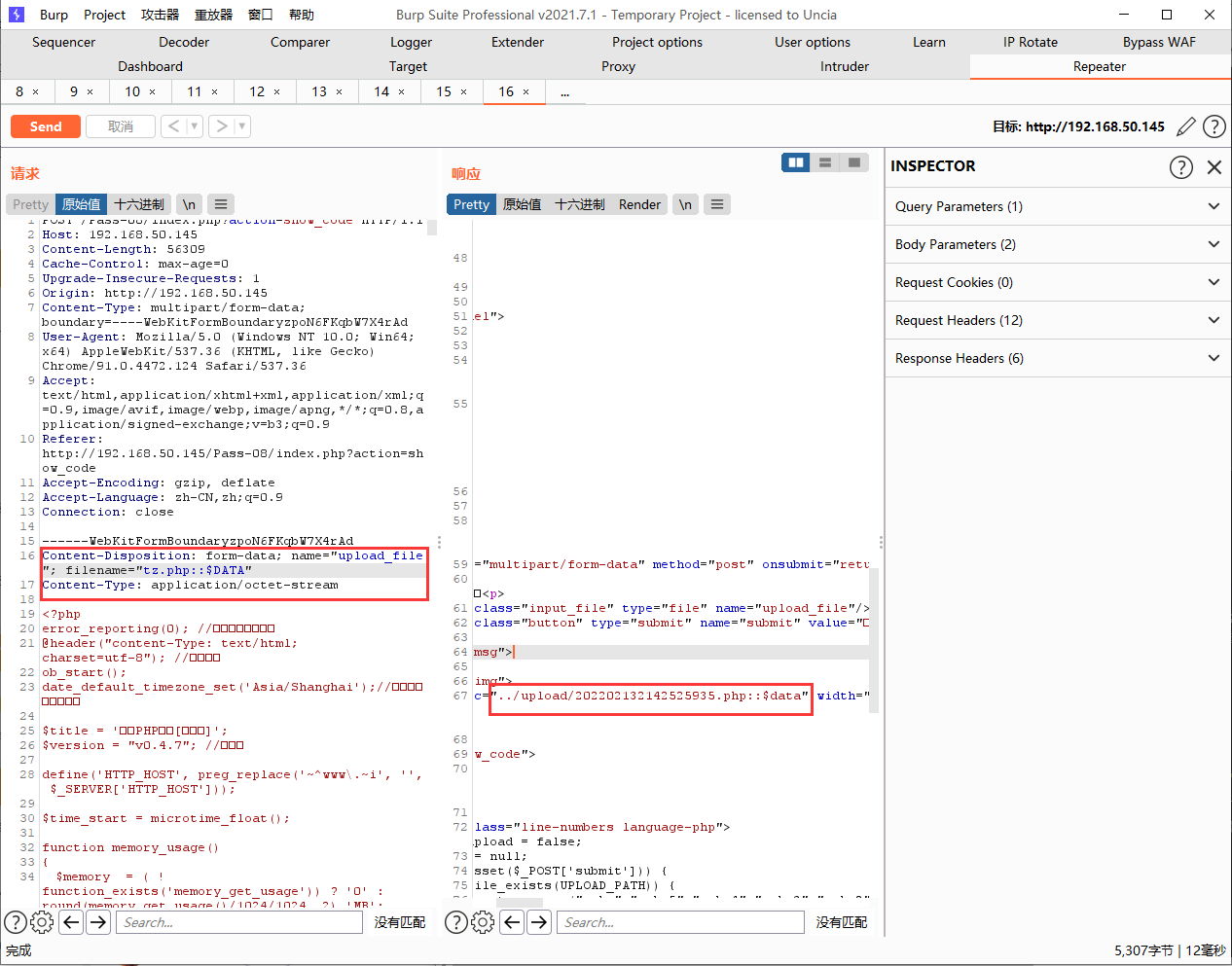
Task: Switch to the Intruder tab
Action: [x=845, y=66]
